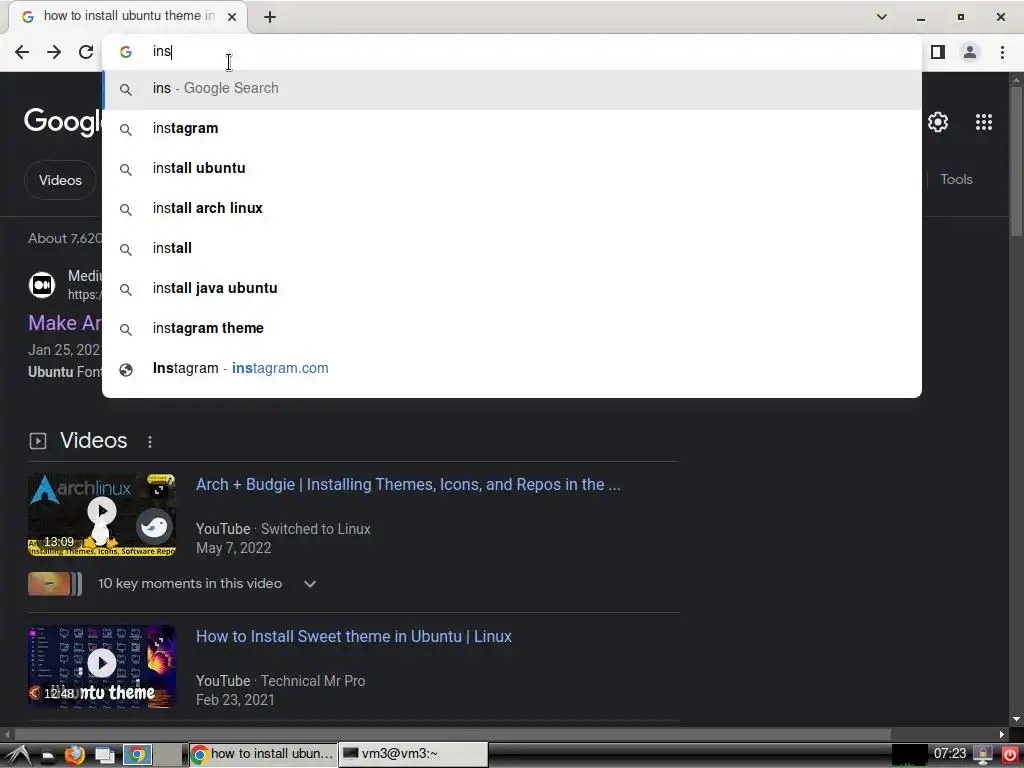Open the Google apps grid
Image resolution: width=1024 pixels, height=768 pixels.
(x=984, y=122)
